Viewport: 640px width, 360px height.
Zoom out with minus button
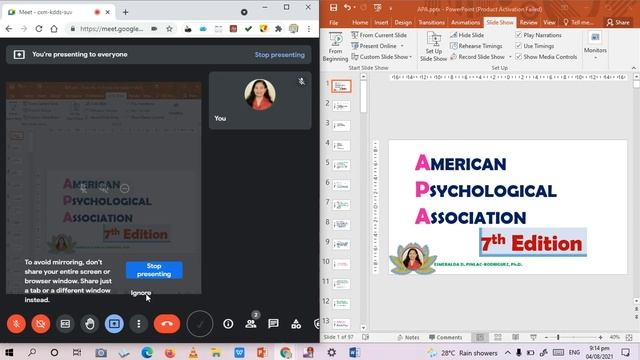click(546, 337)
